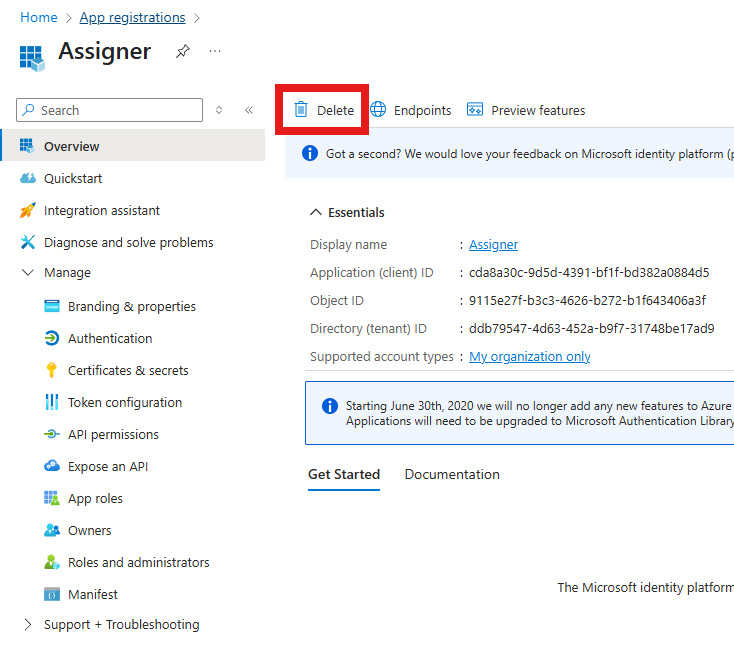Click the feedback banner info icon
Image resolution: width=734 pixels, height=649 pixels.
[x=309, y=153]
